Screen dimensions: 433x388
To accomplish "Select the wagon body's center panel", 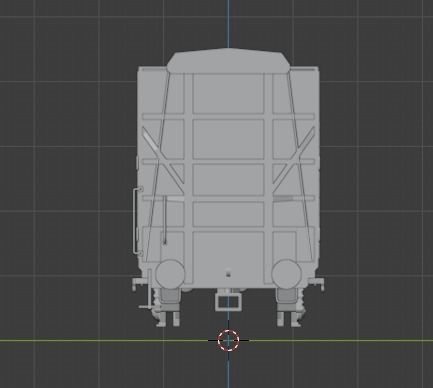I will tap(228, 178).
